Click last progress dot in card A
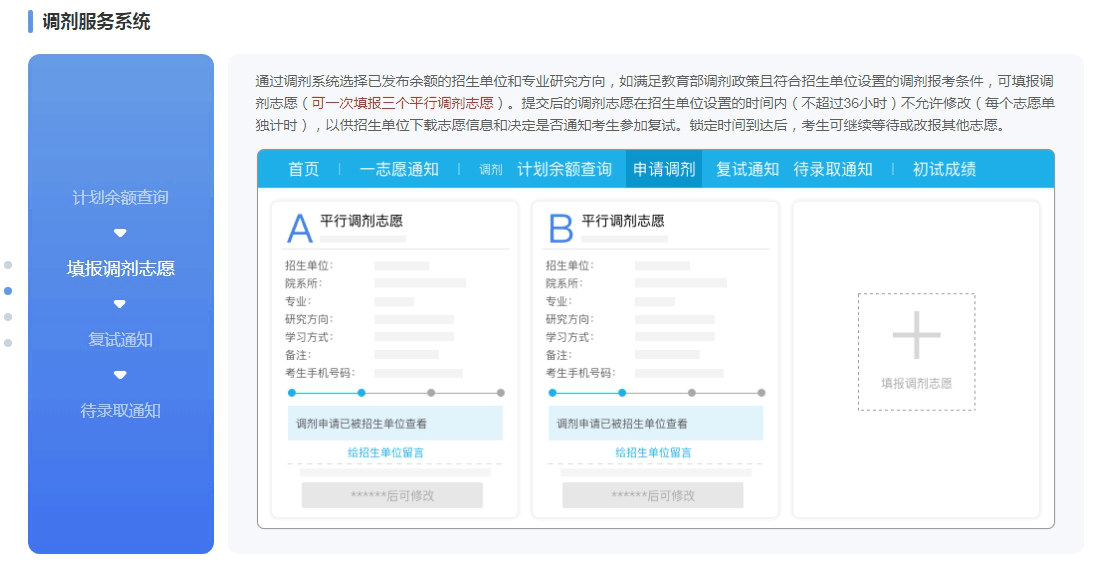Screen dimensions: 1095x572 (501, 393)
